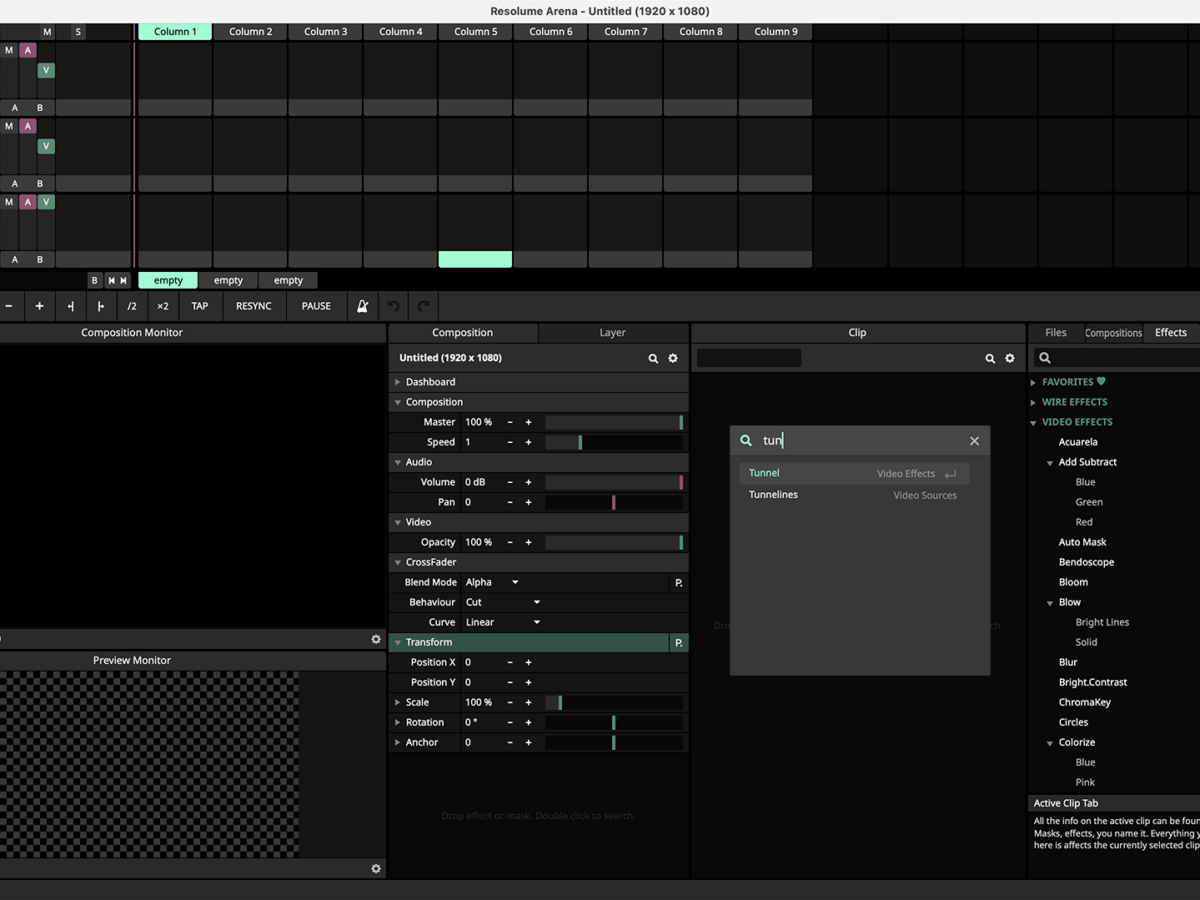This screenshot has width=1200, height=900.
Task: Click the undo arrow in transport bar
Action: (x=394, y=306)
